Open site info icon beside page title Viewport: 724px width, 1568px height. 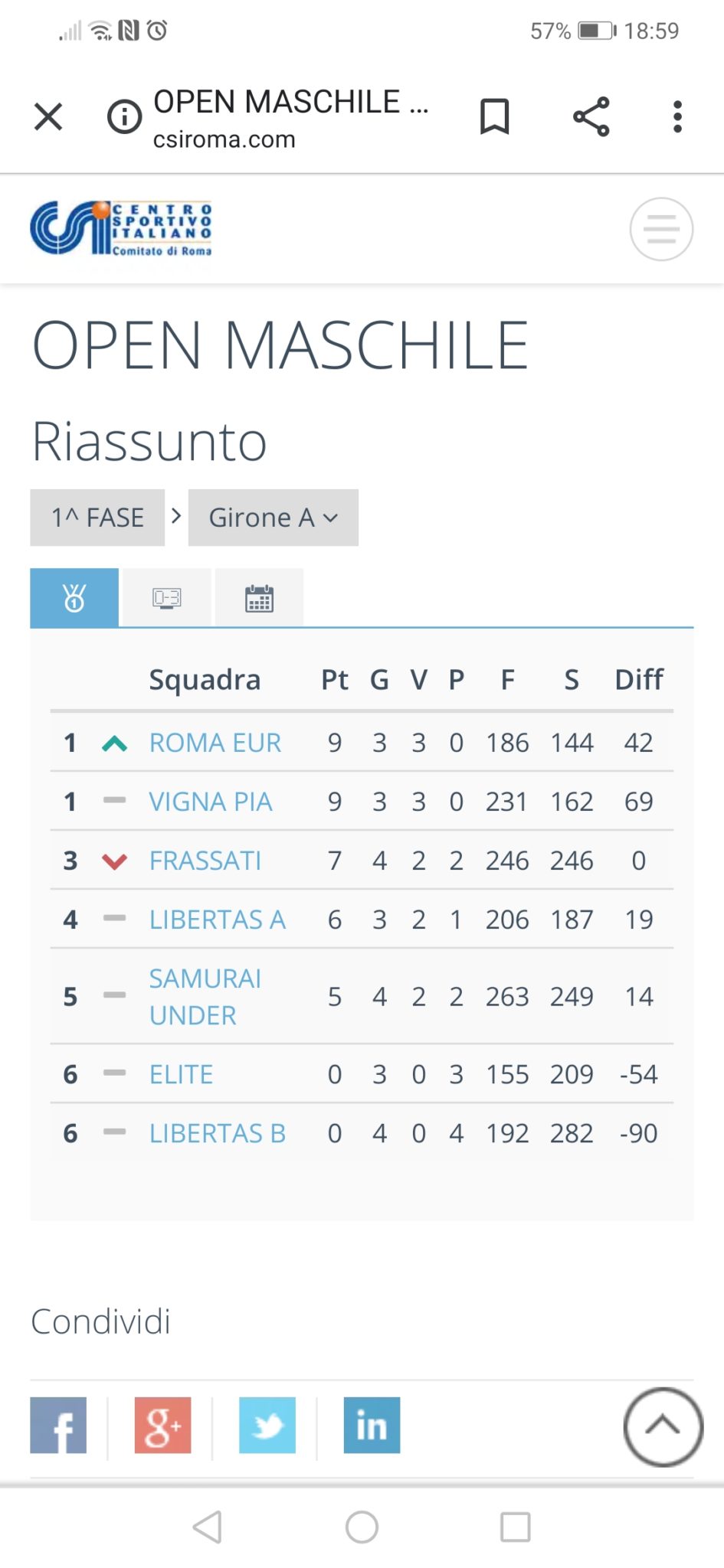124,117
